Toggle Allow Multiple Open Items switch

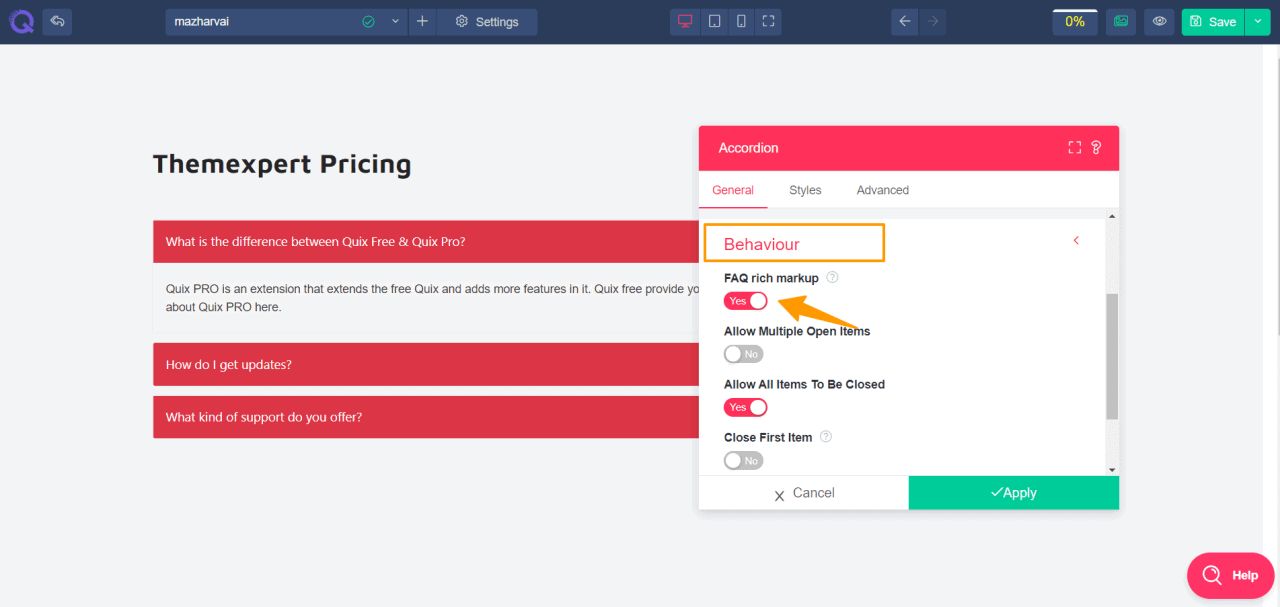pyautogui.click(x=743, y=354)
